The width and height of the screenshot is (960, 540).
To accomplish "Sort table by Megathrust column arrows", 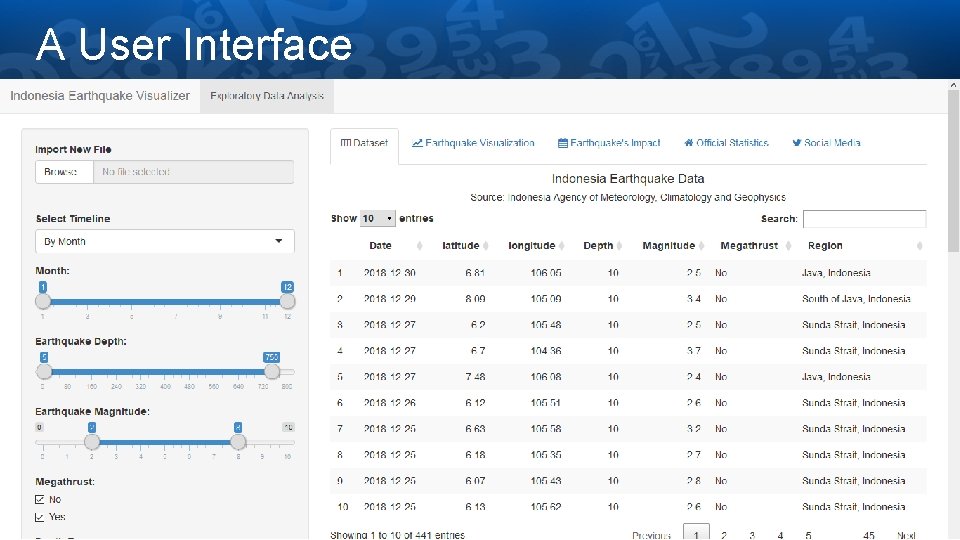I will 788,246.
